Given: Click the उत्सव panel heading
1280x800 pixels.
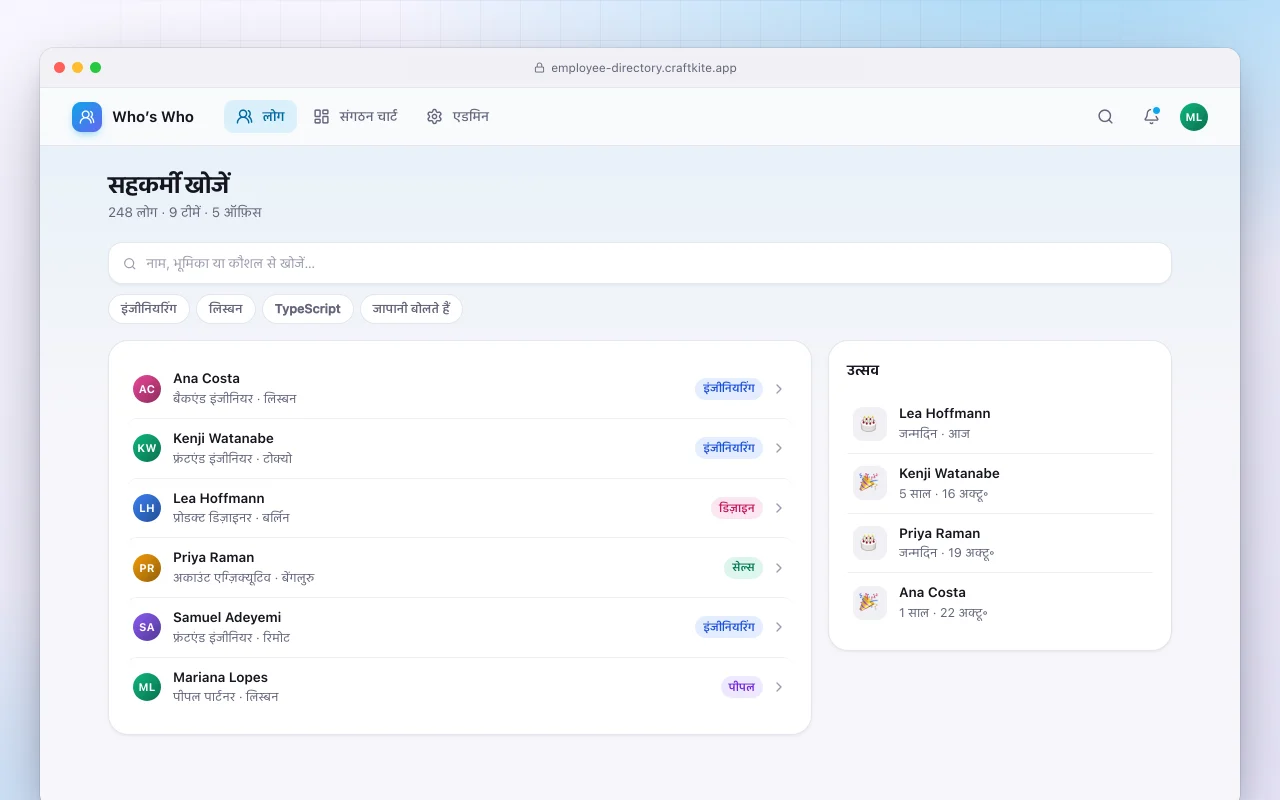Looking at the screenshot, I should point(863,370).
